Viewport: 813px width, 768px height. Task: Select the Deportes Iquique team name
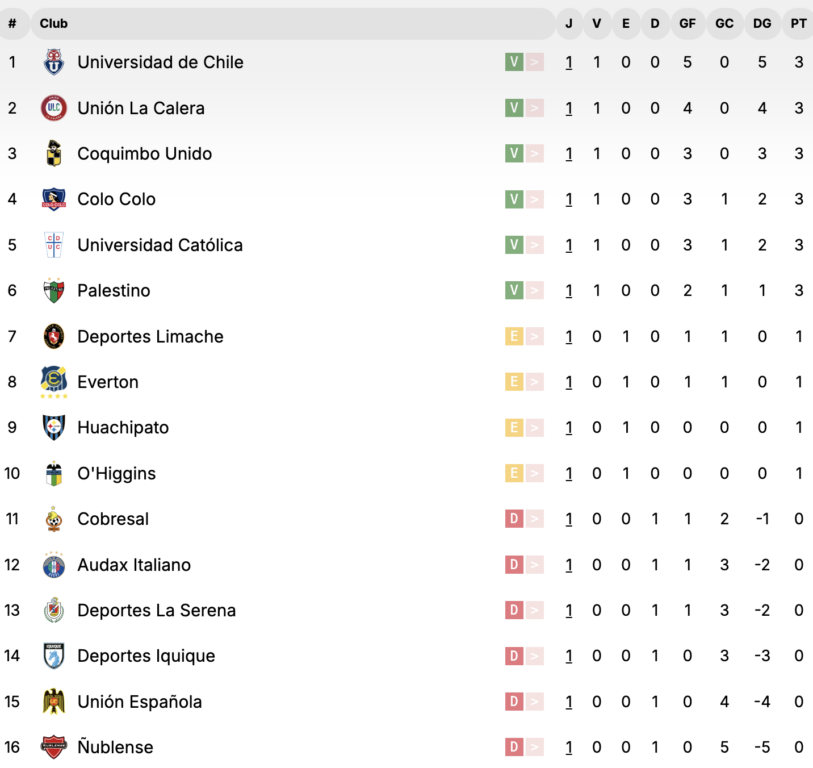146,656
